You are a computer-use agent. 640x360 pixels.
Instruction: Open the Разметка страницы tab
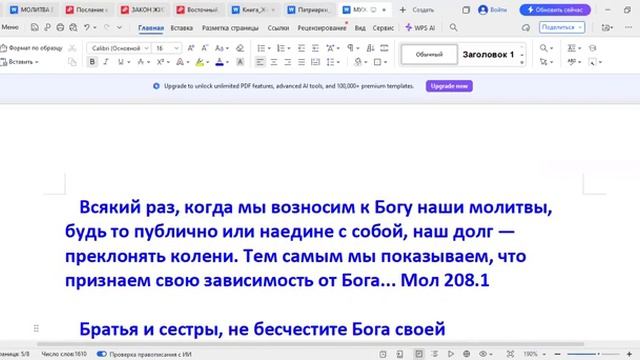pyautogui.click(x=230, y=28)
